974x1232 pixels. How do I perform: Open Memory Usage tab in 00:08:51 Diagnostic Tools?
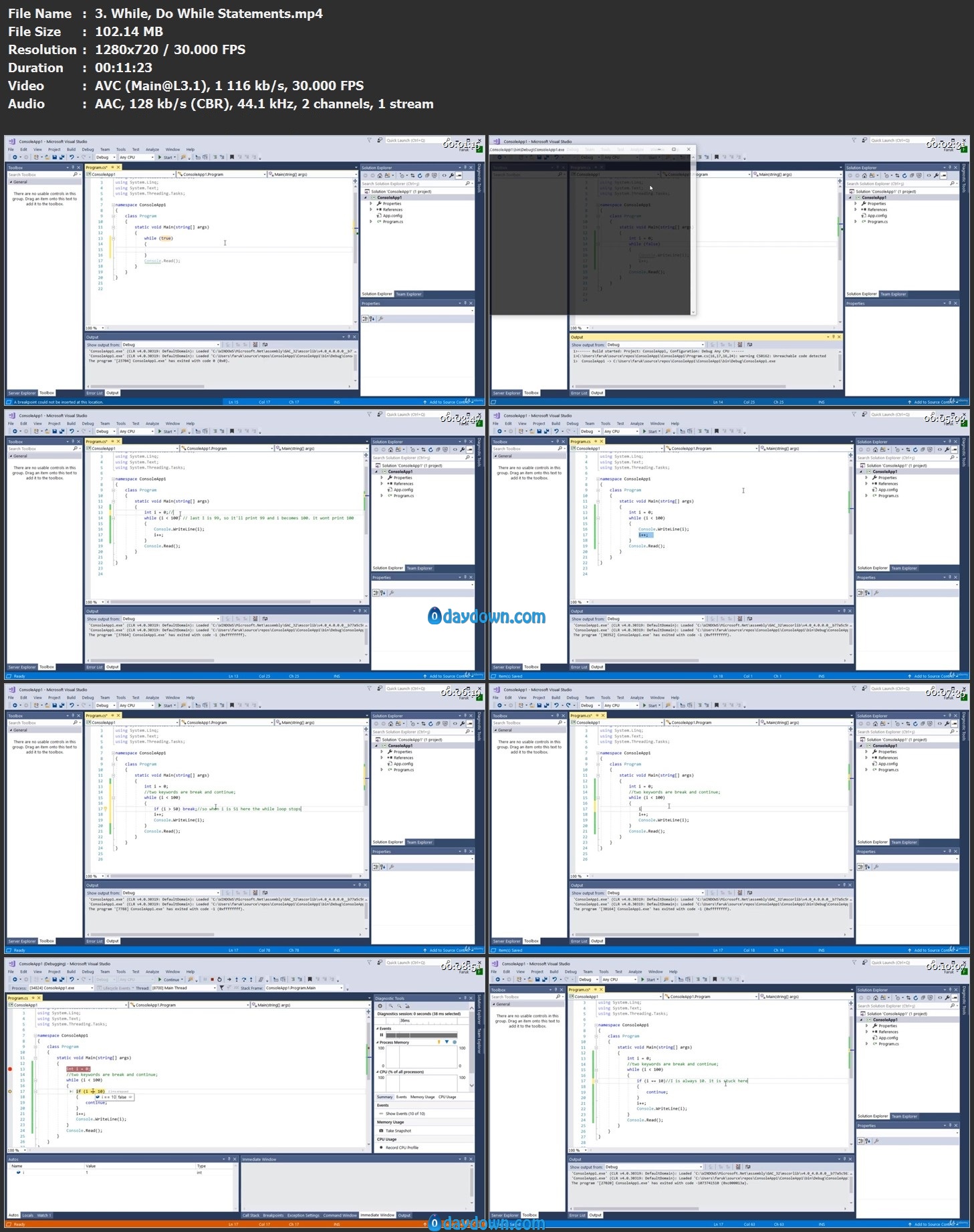422,1097
